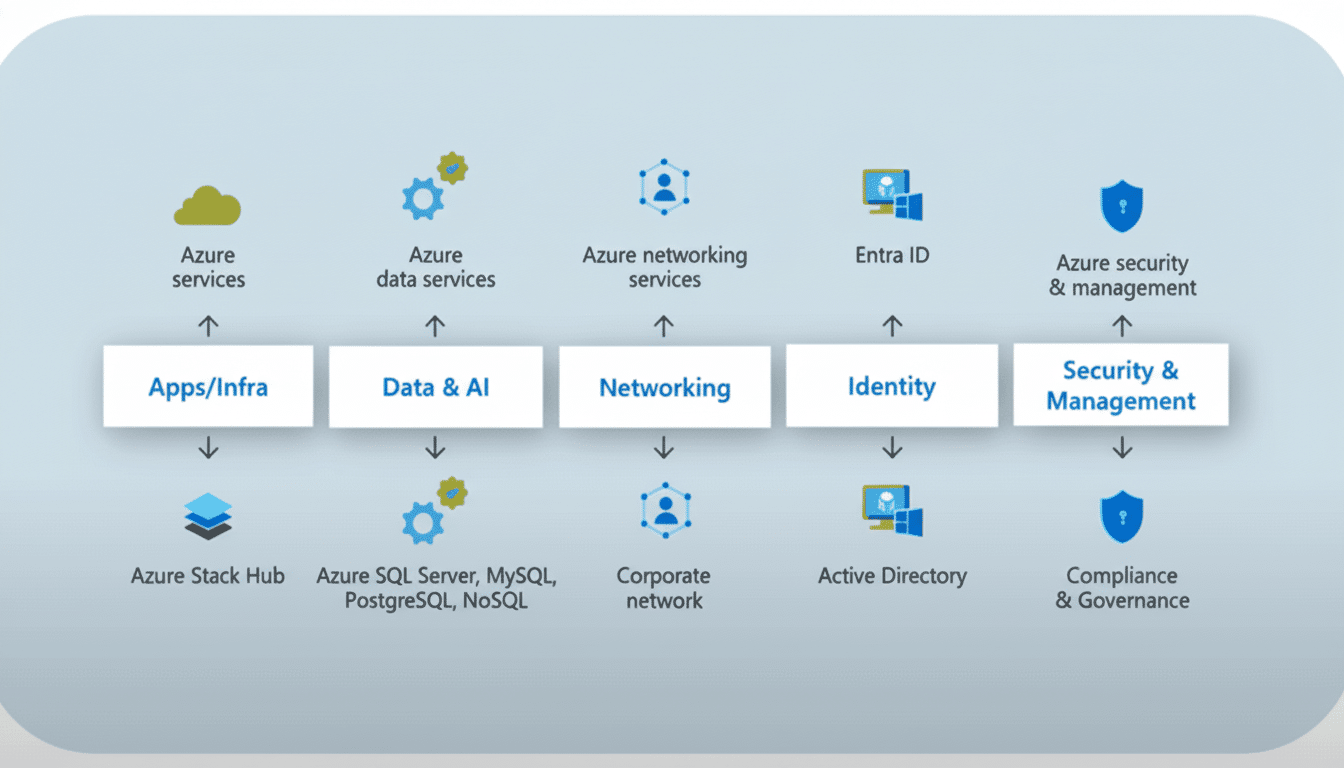
Task: Click the upward arrow above Networking
Action: [664, 325]
